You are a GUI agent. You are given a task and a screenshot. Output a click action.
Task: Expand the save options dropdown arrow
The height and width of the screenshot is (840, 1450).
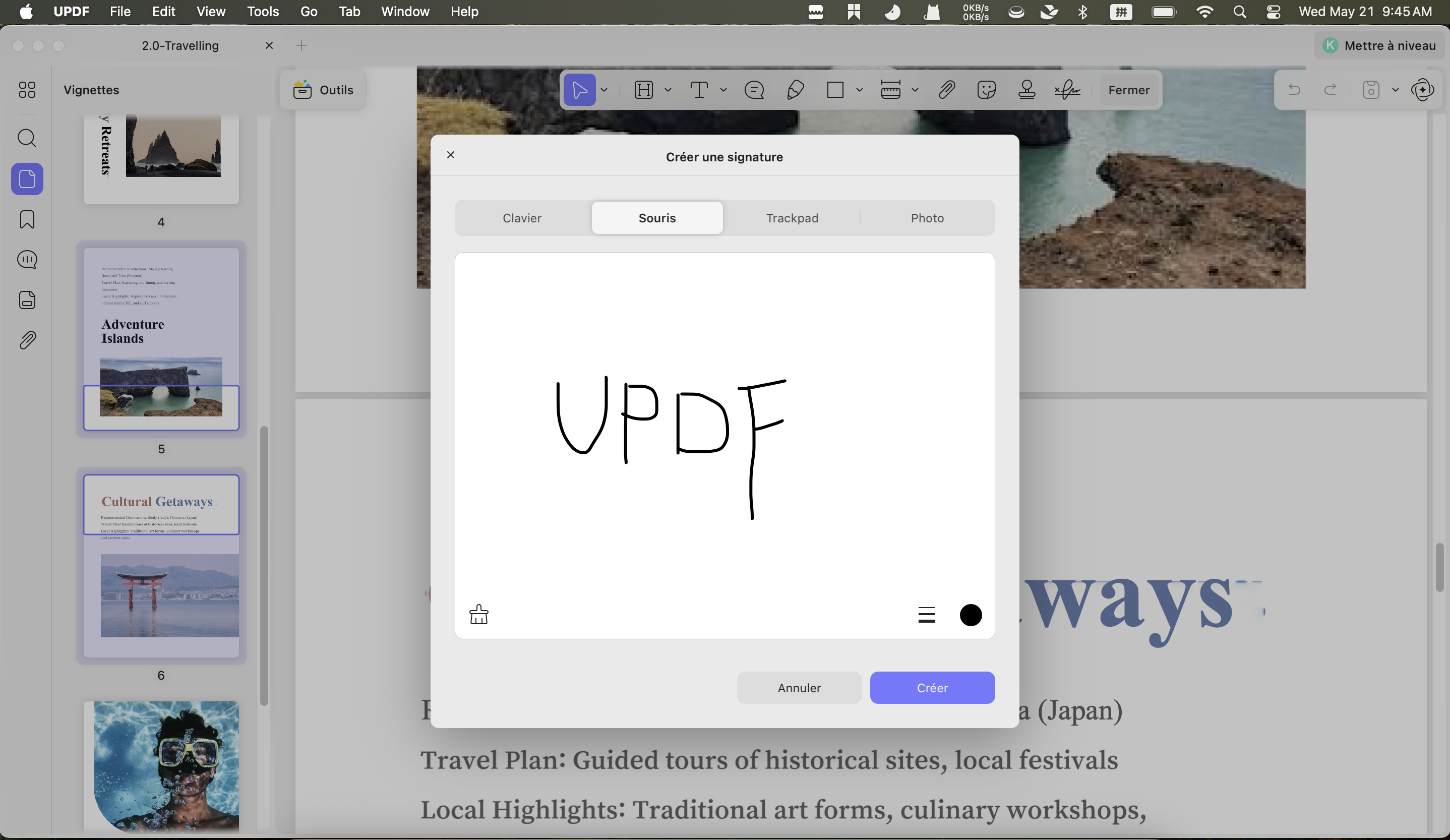(1396, 90)
